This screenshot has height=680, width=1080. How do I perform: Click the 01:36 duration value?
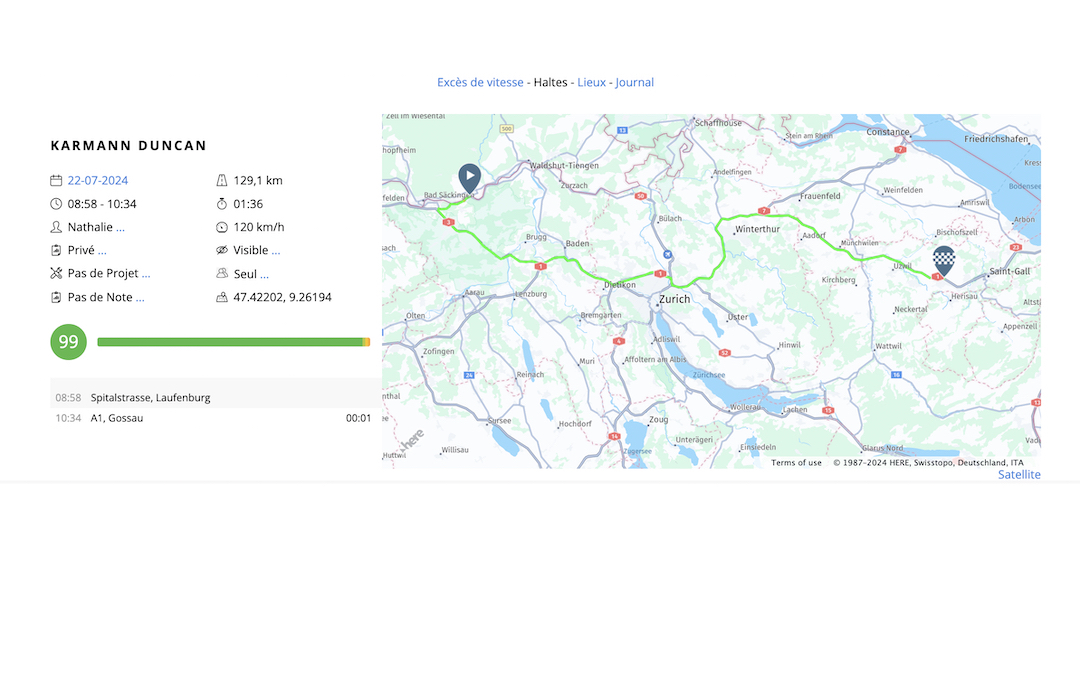point(248,204)
